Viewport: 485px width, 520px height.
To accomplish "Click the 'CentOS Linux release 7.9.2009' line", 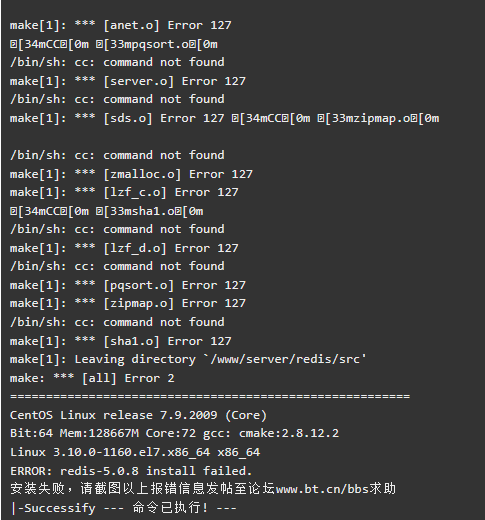I will (138, 415).
